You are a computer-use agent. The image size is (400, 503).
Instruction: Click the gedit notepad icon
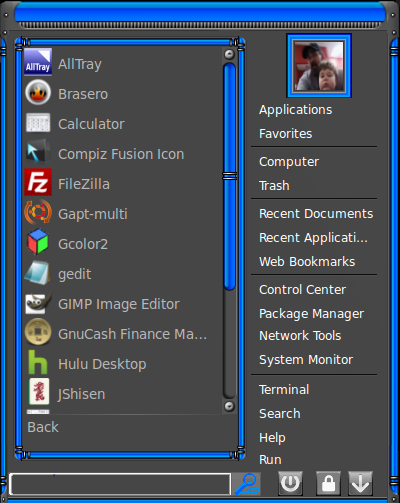click(x=37, y=273)
